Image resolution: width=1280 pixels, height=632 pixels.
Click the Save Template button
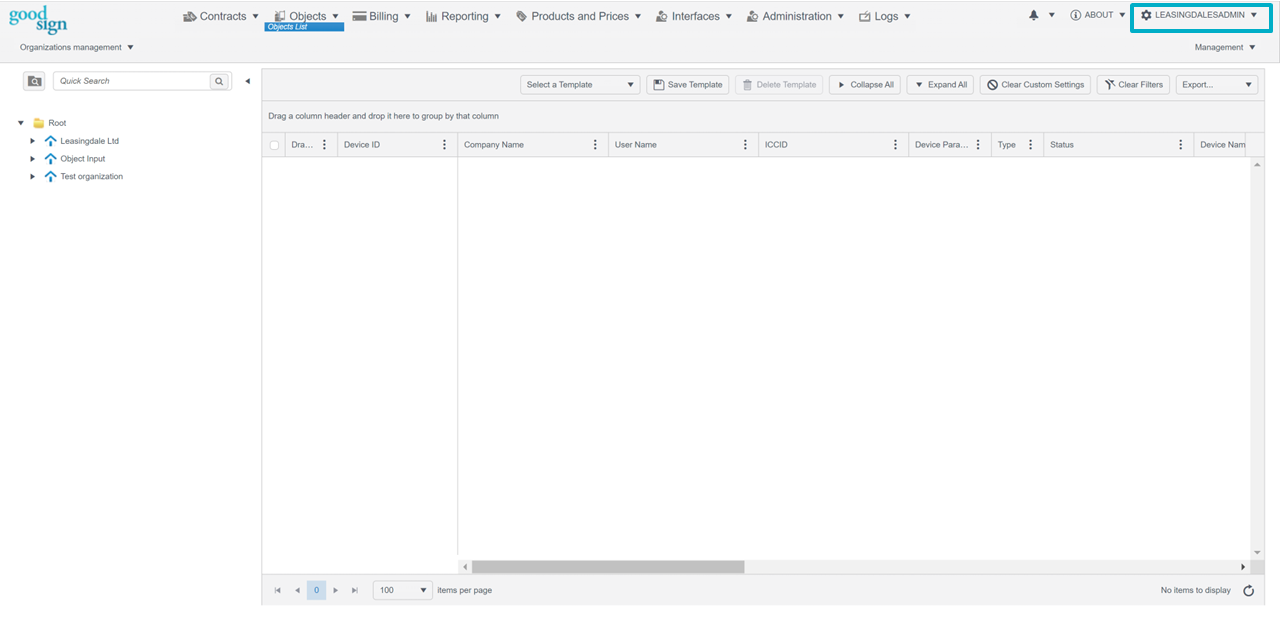tap(687, 85)
